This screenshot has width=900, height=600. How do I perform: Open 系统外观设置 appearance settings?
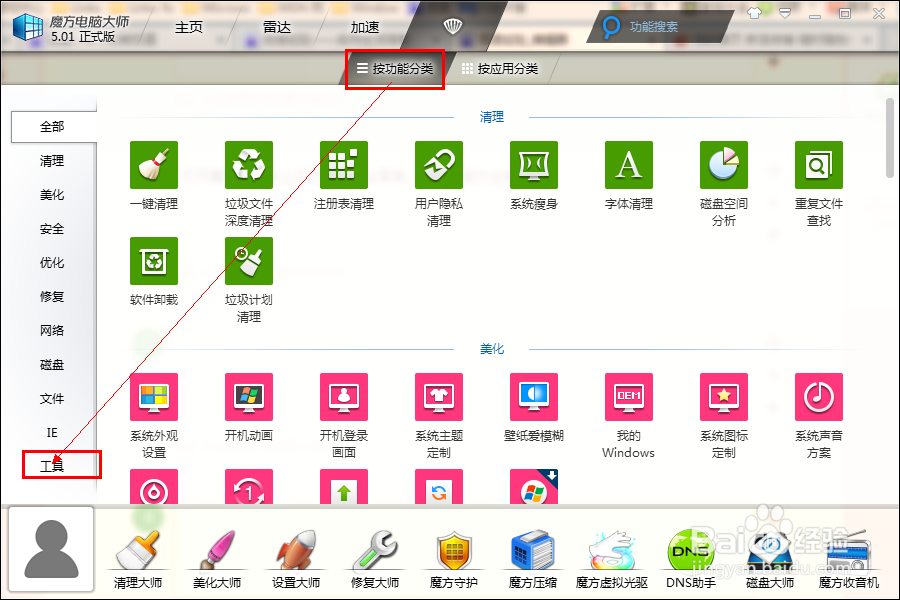click(154, 397)
